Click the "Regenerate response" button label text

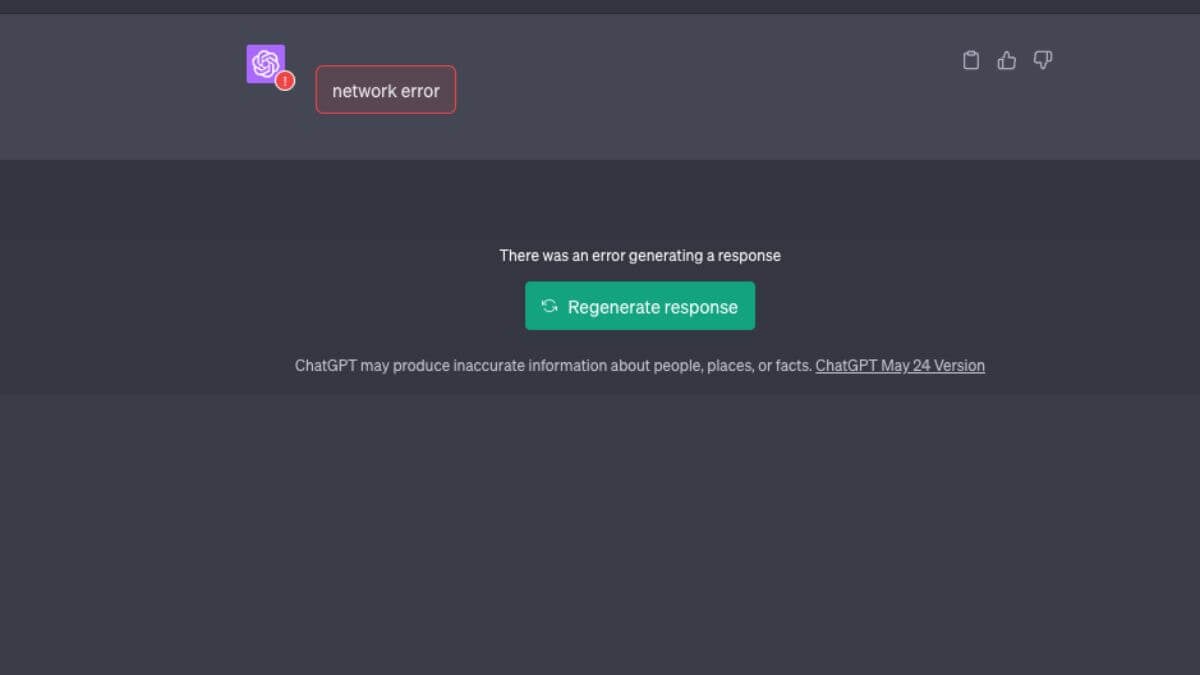click(653, 307)
